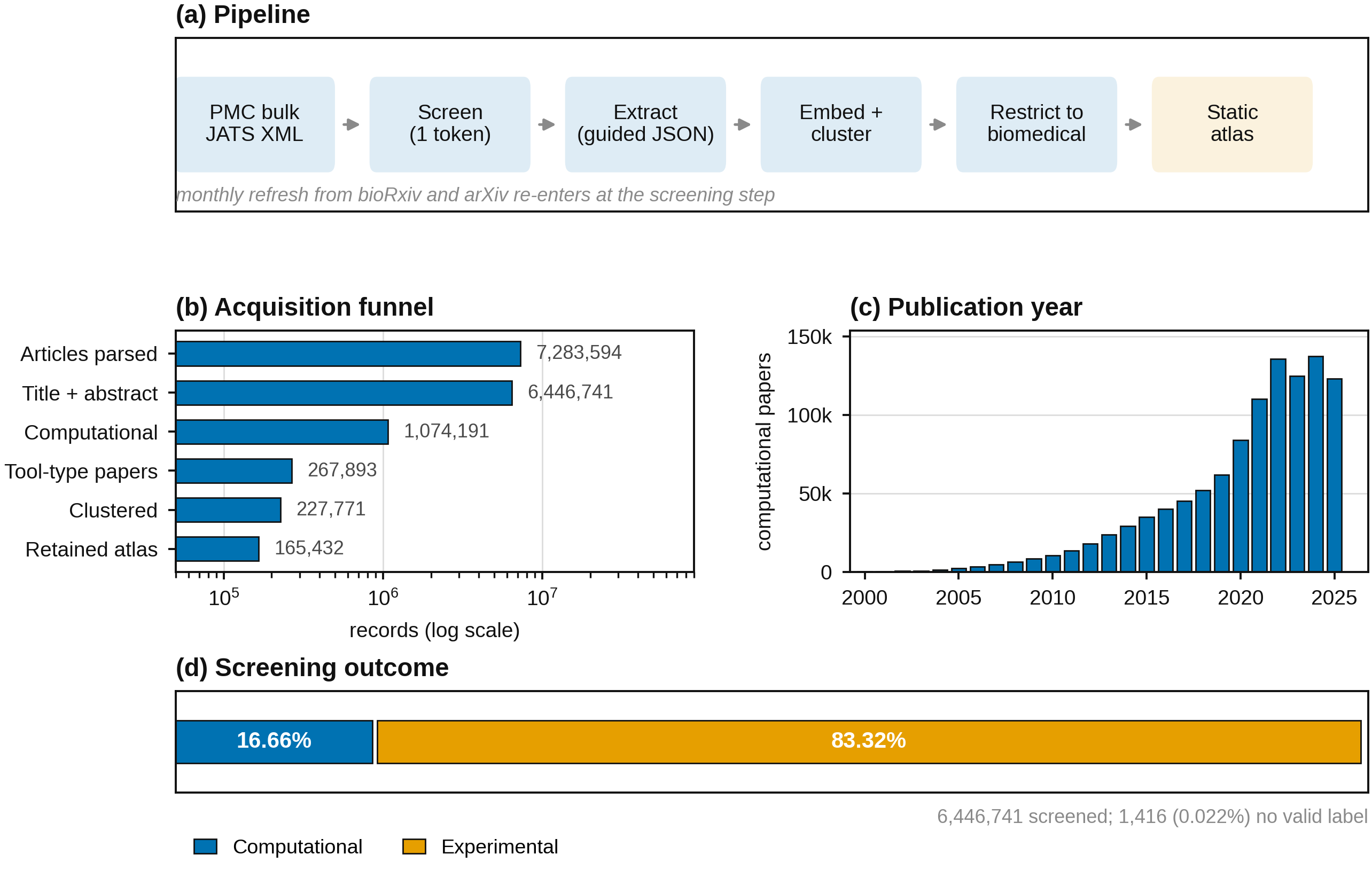
Task: Click the value label '1,074,191'
Action: pyautogui.click(x=446, y=431)
